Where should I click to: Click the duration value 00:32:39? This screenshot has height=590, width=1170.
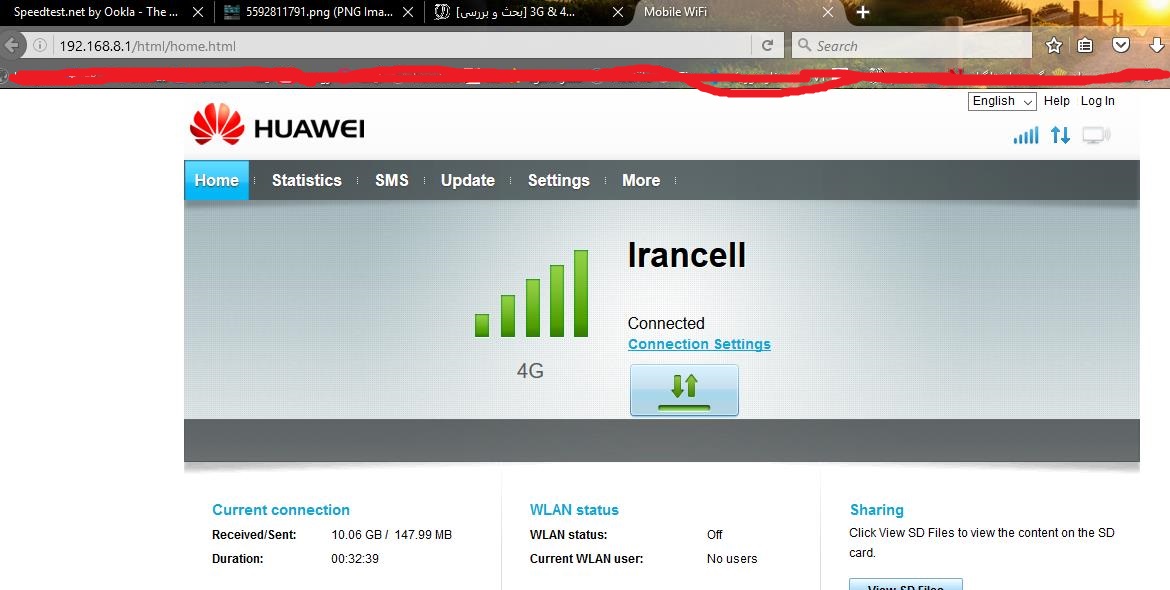point(354,559)
